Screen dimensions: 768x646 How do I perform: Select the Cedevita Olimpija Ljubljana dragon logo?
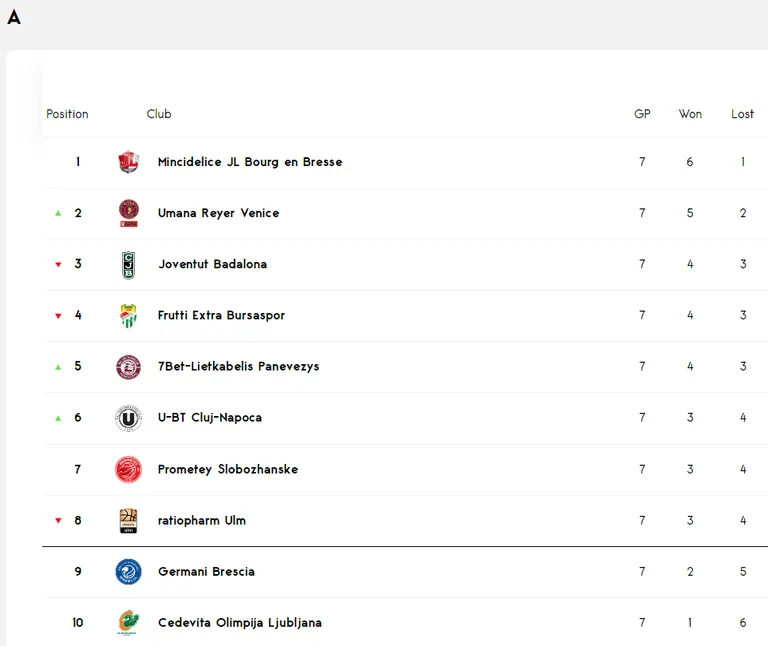tap(128, 622)
